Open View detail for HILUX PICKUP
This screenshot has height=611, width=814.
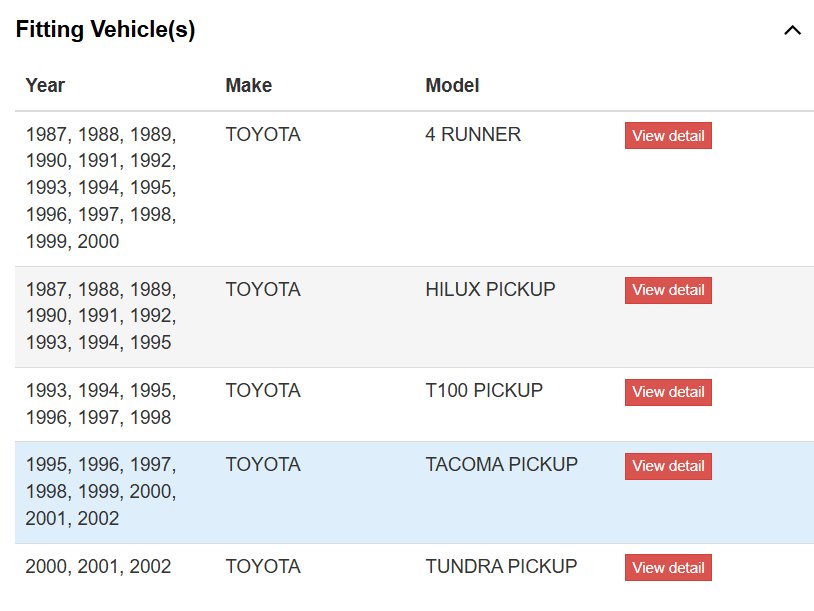point(668,290)
